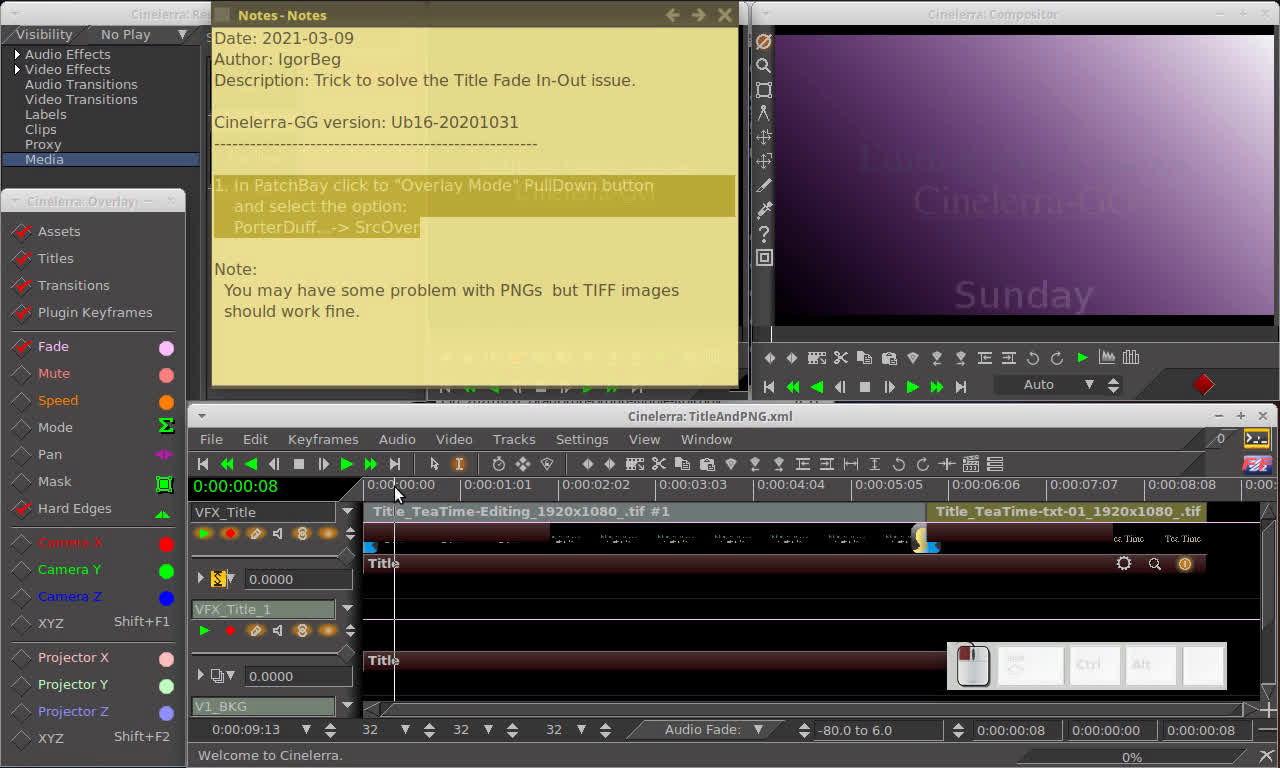Fast rewind in the Compositor transport
This screenshot has height=768, width=1280.
(x=793, y=386)
